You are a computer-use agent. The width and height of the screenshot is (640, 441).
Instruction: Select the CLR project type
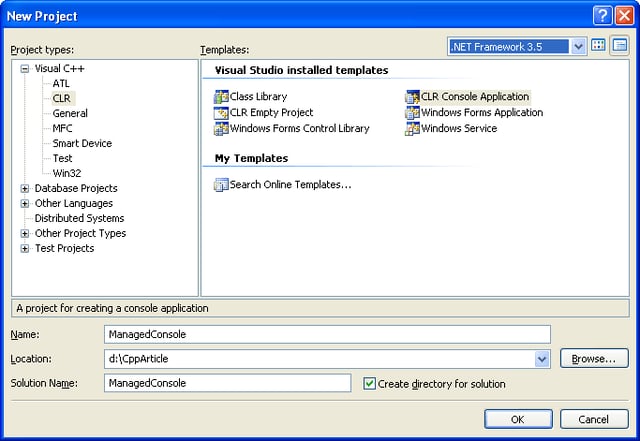(62, 98)
